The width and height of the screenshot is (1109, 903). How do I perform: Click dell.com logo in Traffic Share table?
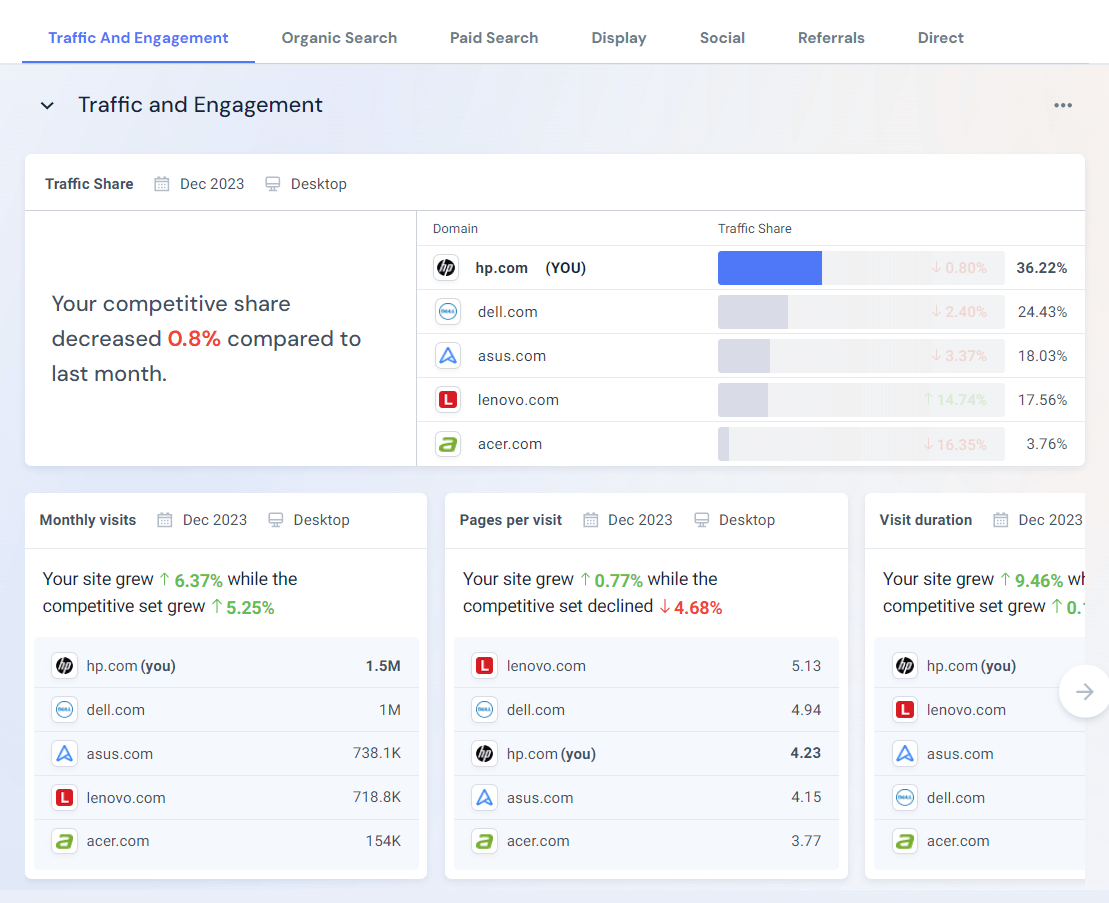(x=448, y=312)
